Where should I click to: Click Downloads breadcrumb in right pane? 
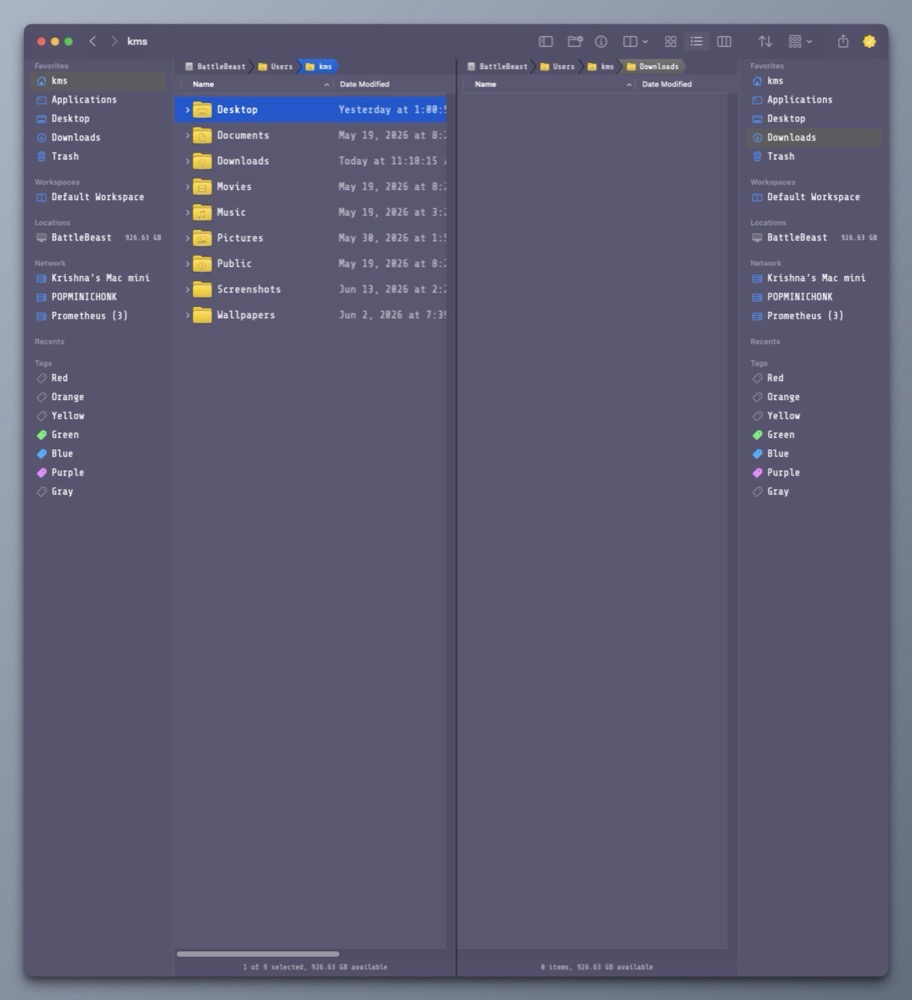(654, 66)
